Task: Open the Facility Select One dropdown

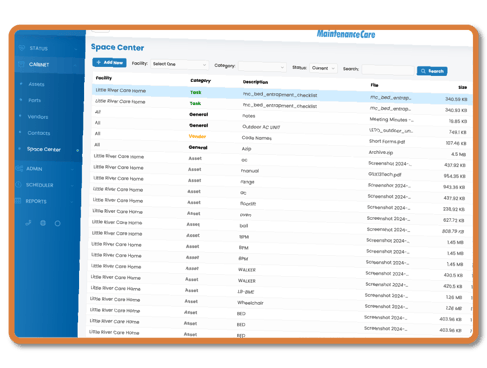Action: click(179, 64)
